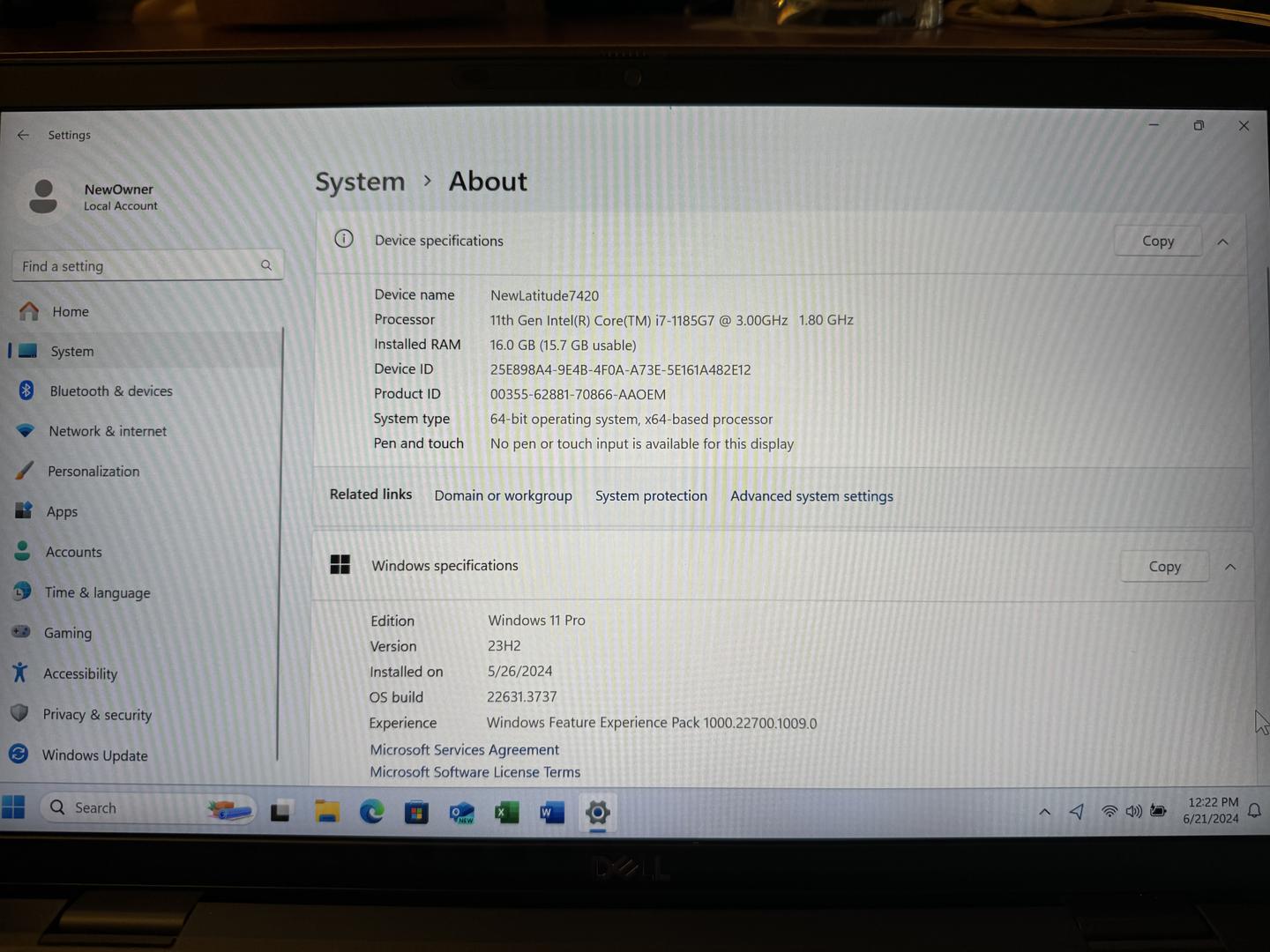Click the Bluetooth icon in the sidebar
1270x952 pixels.
click(26, 390)
